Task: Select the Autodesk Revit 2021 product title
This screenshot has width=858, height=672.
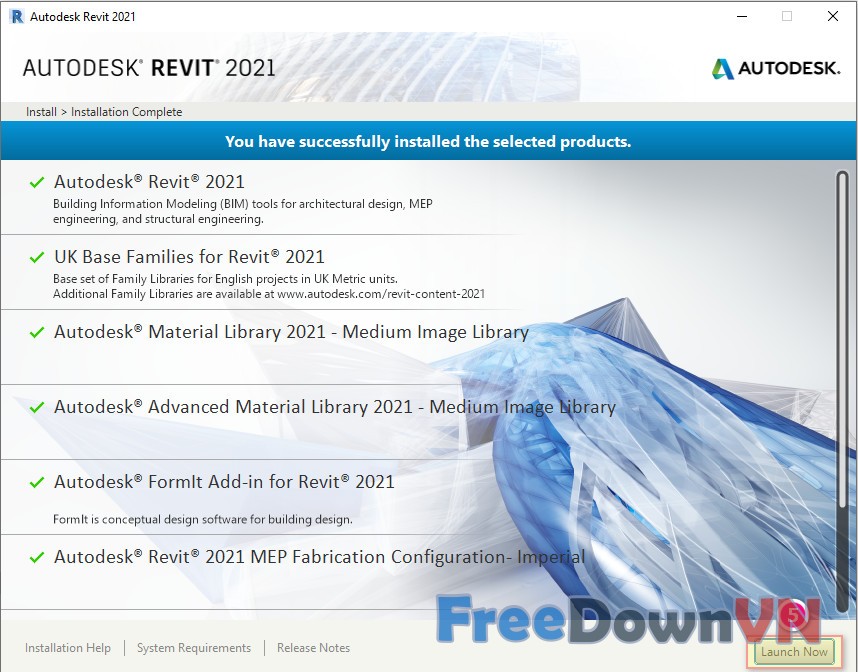Action: point(149,182)
